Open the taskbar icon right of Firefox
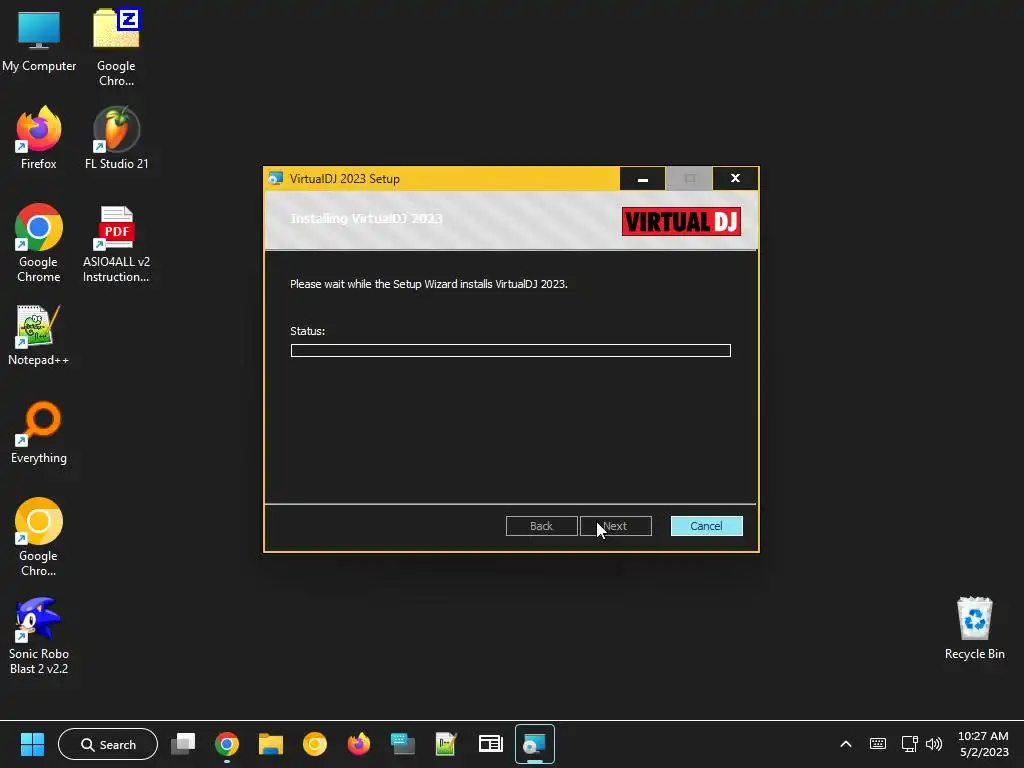Viewport: 1024px width, 768px height. 402,744
